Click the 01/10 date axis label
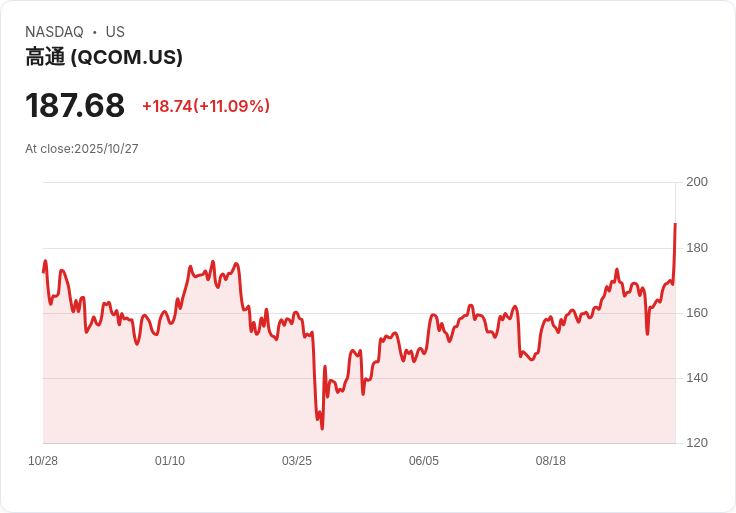Viewport: 736px width, 513px height. (x=170, y=461)
